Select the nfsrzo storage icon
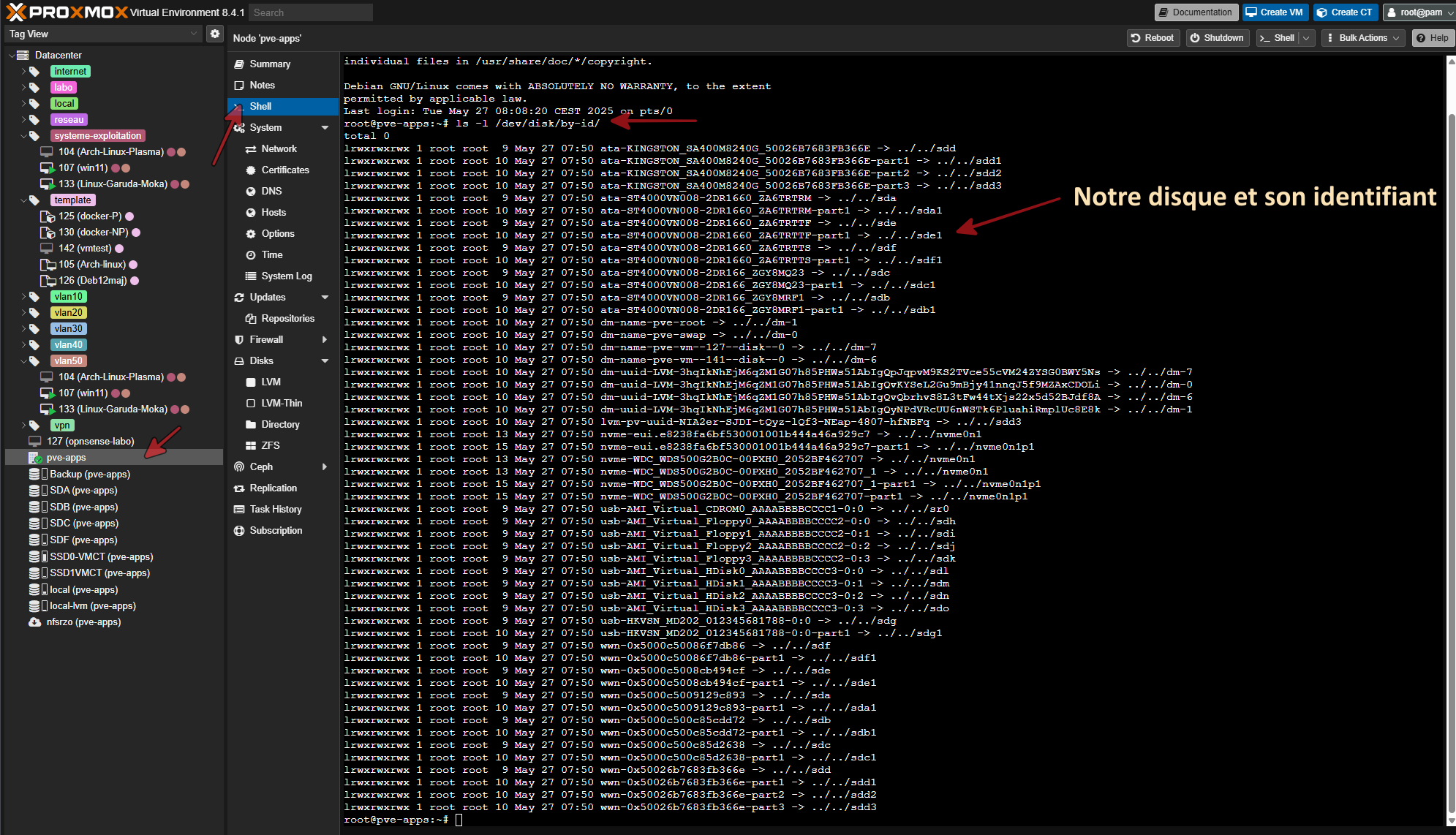Image resolution: width=1456 pixels, height=835 pixels. pos(34,622)
